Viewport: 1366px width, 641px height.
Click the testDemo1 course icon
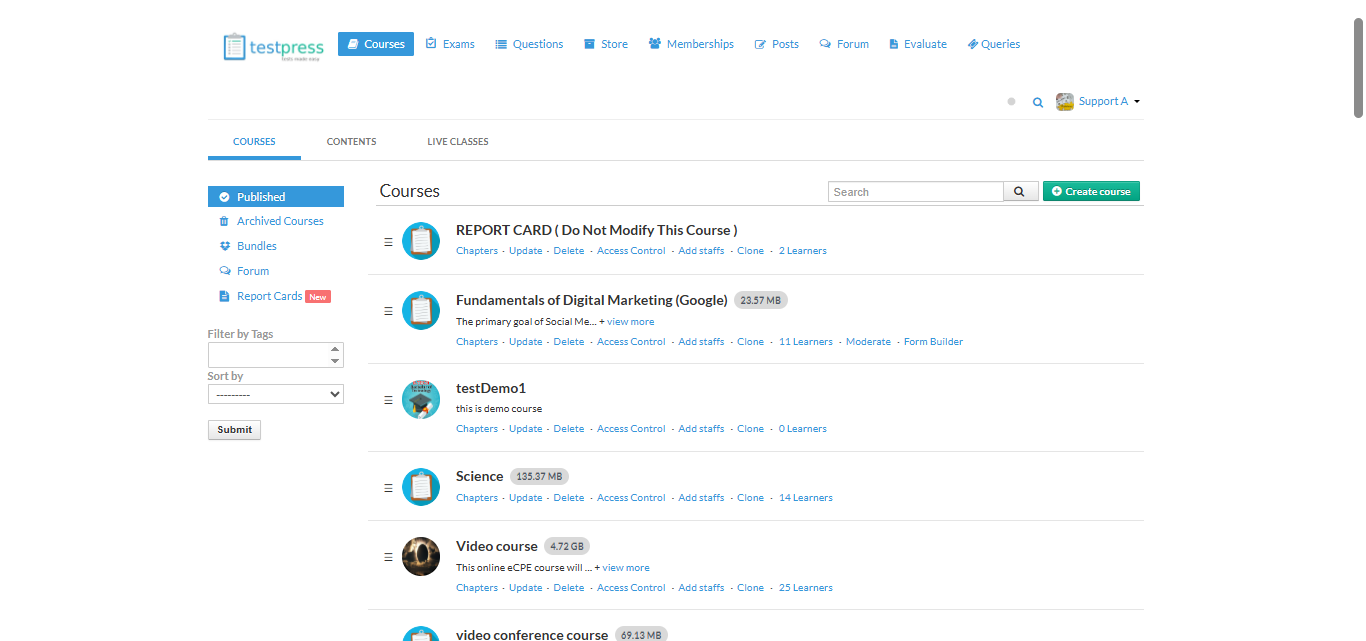(421, 400)
